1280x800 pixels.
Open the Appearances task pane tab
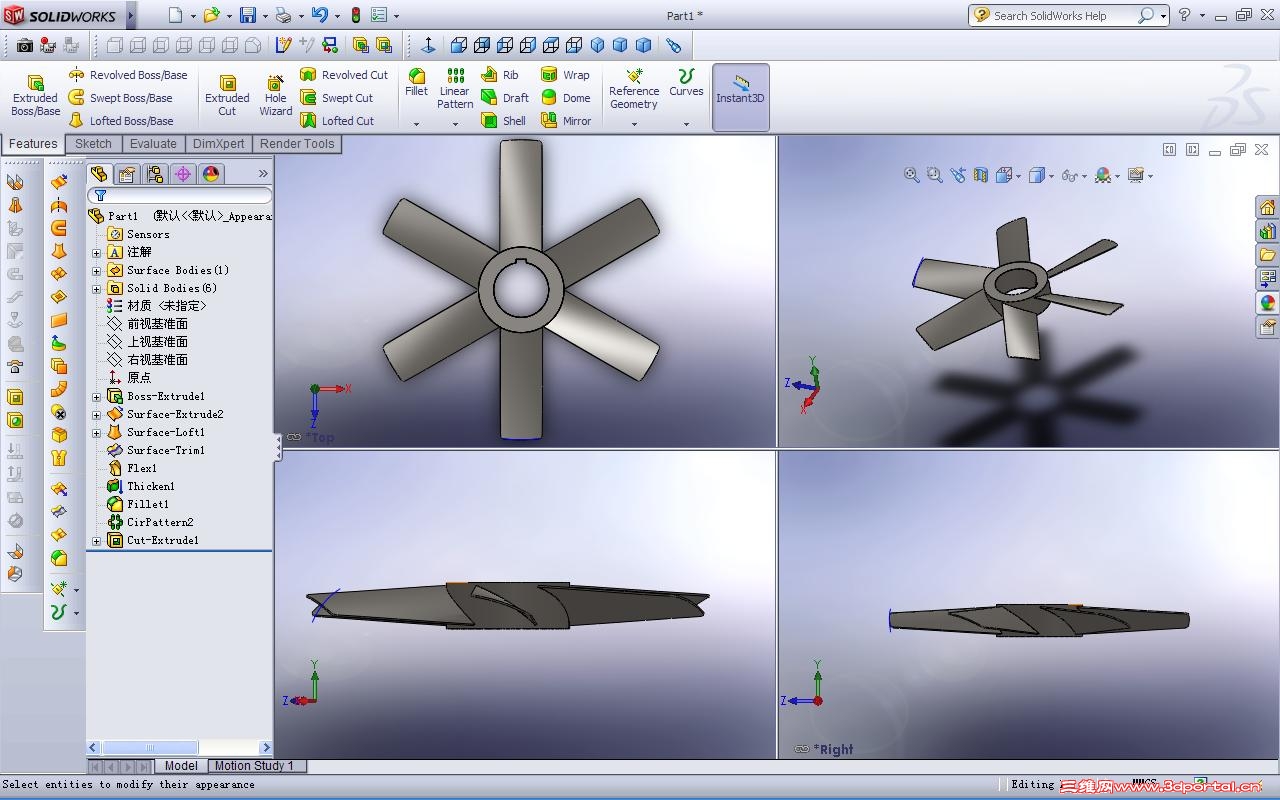(1267, 303)
